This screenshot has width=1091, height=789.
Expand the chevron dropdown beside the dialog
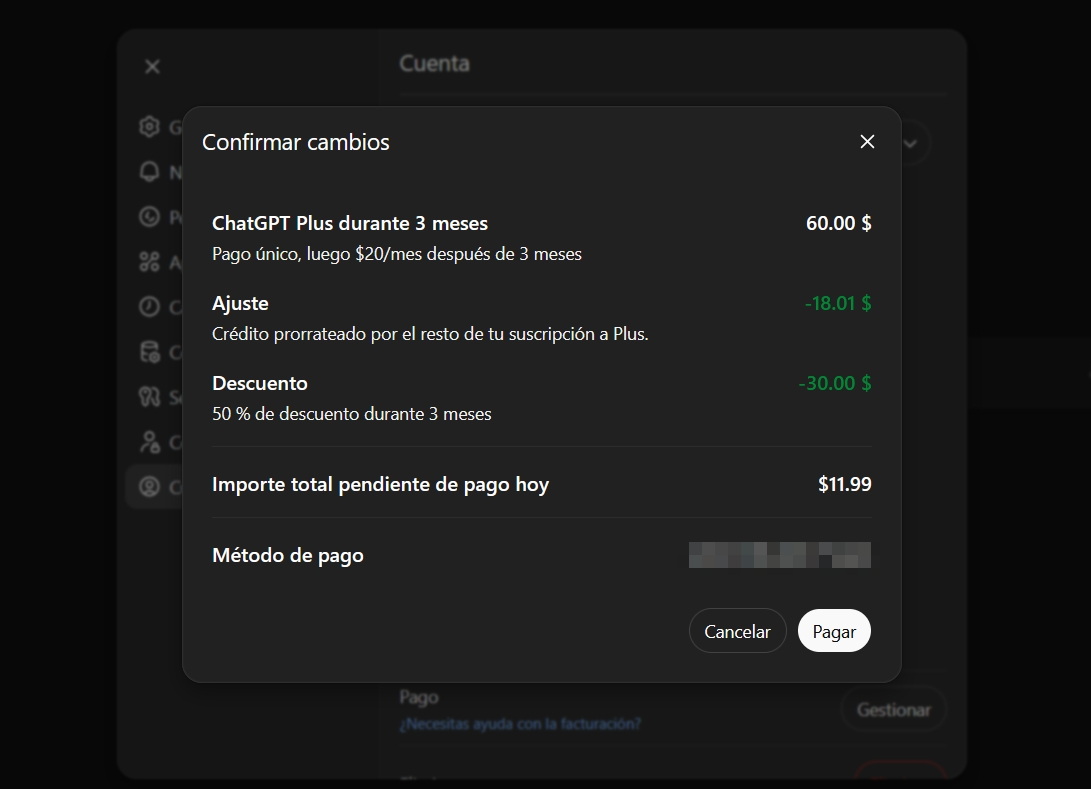point(910,143)
